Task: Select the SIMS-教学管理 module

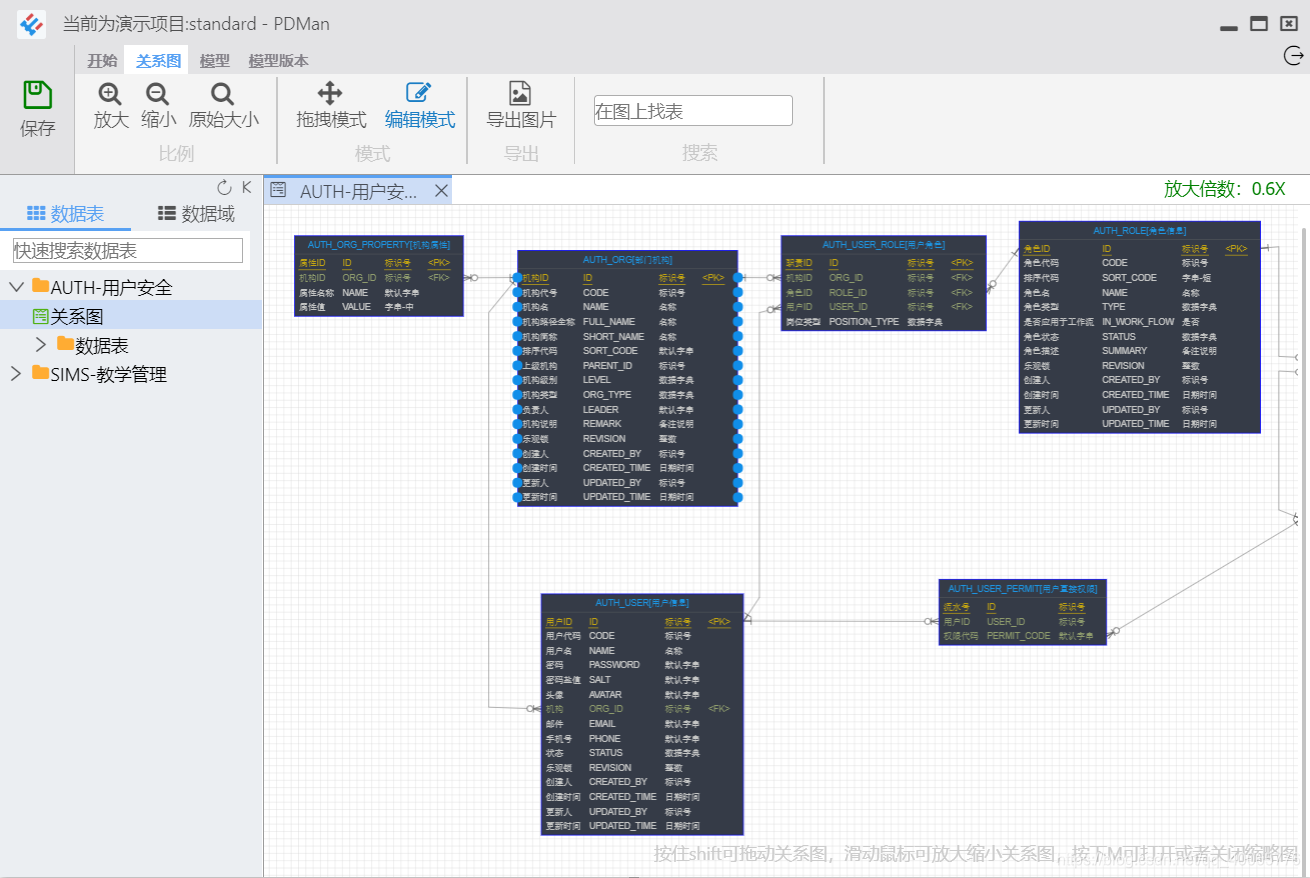Action: [x=109, y=374]
